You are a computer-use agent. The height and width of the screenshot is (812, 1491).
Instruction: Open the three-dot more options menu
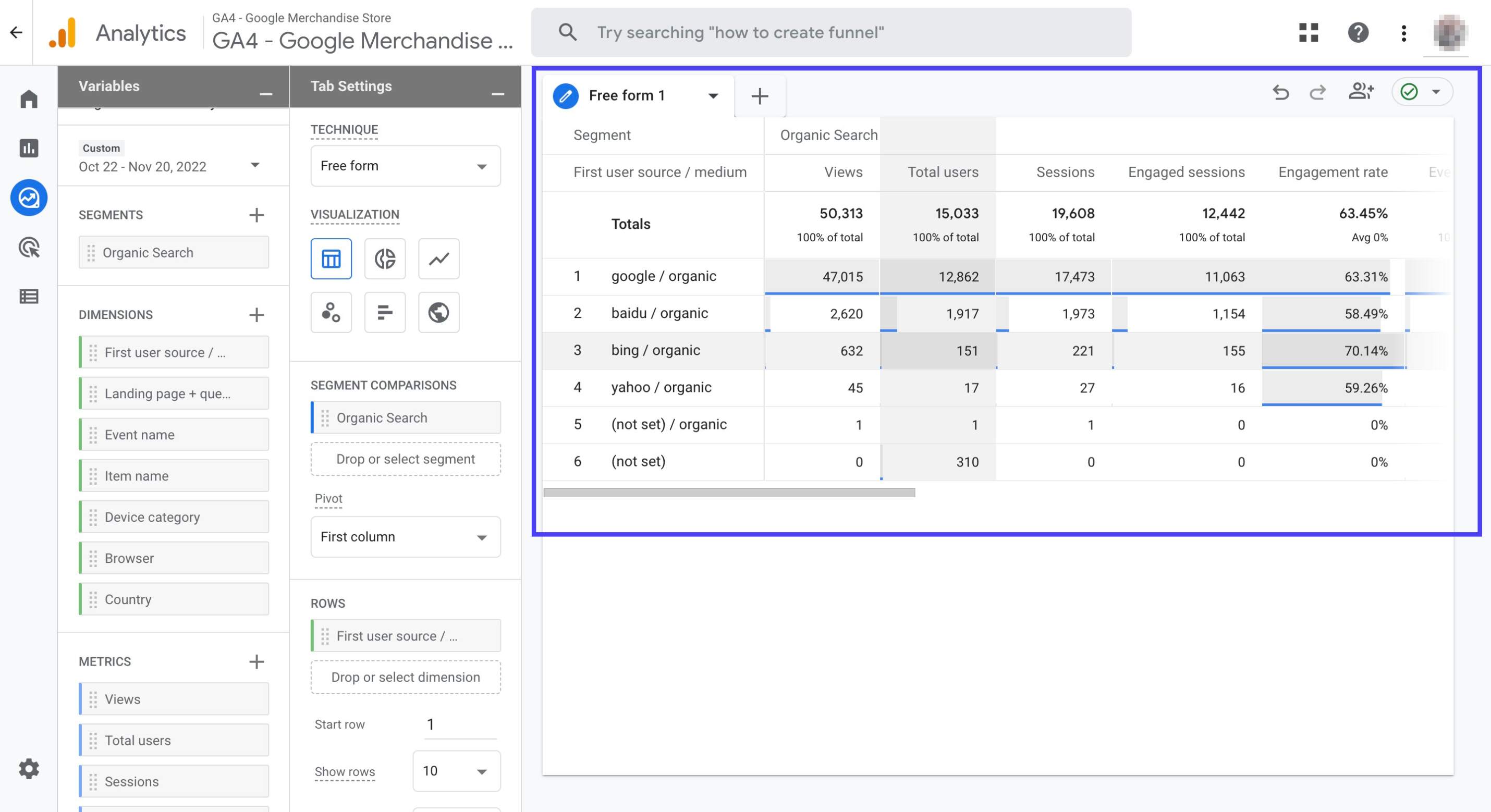tap(1403, 33)
